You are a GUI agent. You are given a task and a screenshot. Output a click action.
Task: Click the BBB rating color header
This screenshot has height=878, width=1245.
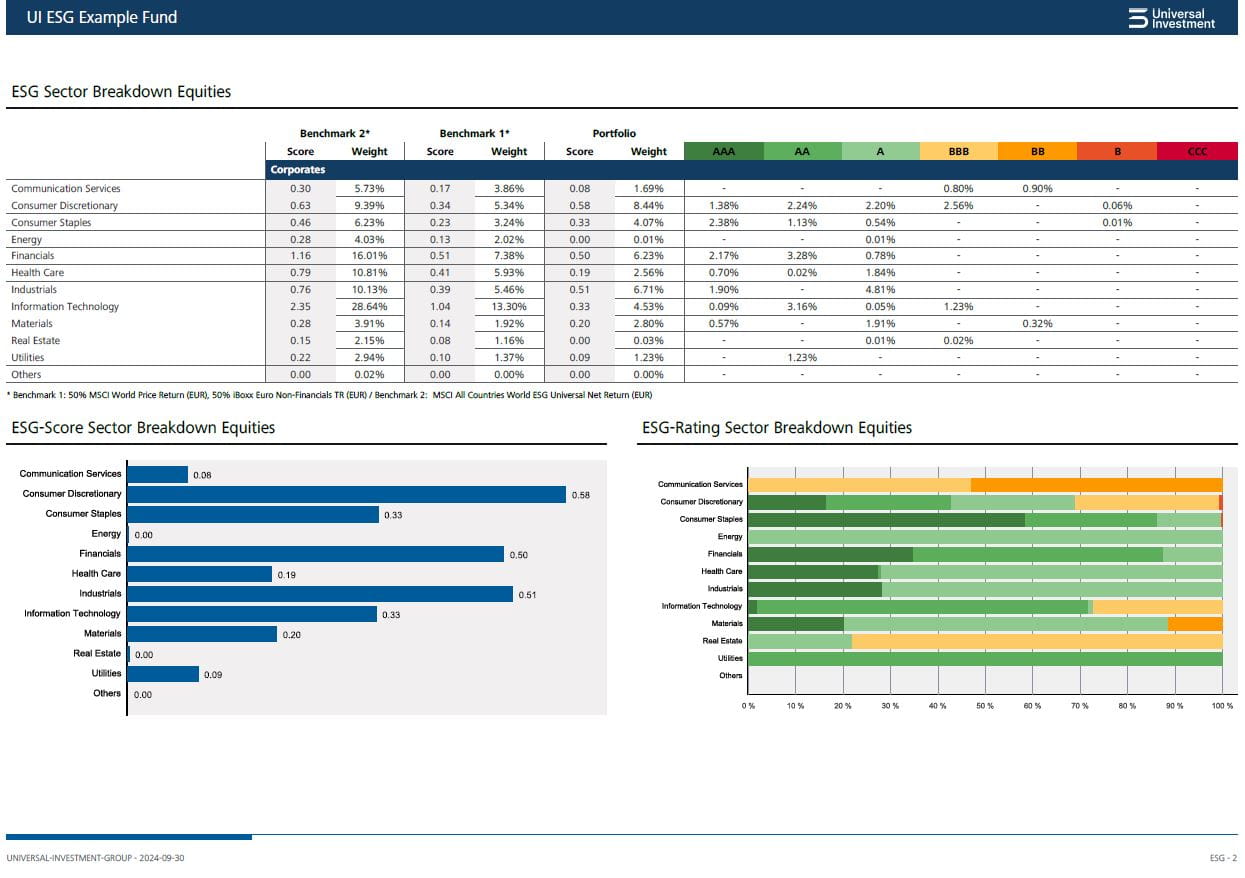958,151
